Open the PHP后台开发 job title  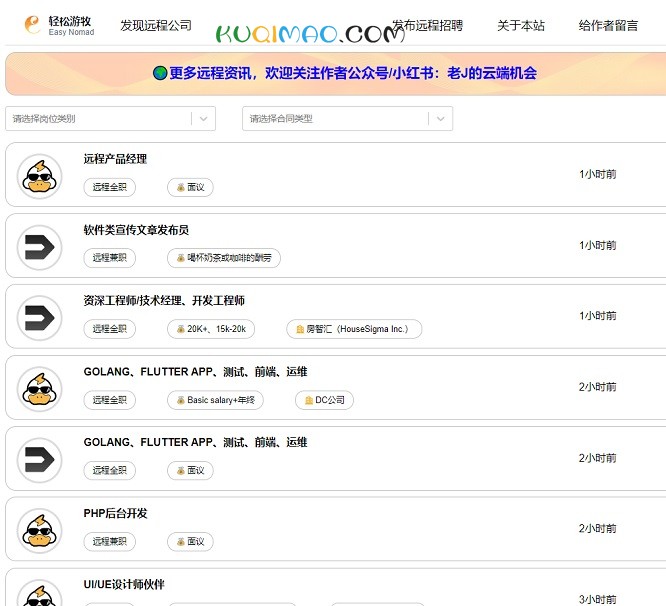click(x=115, y=513)
